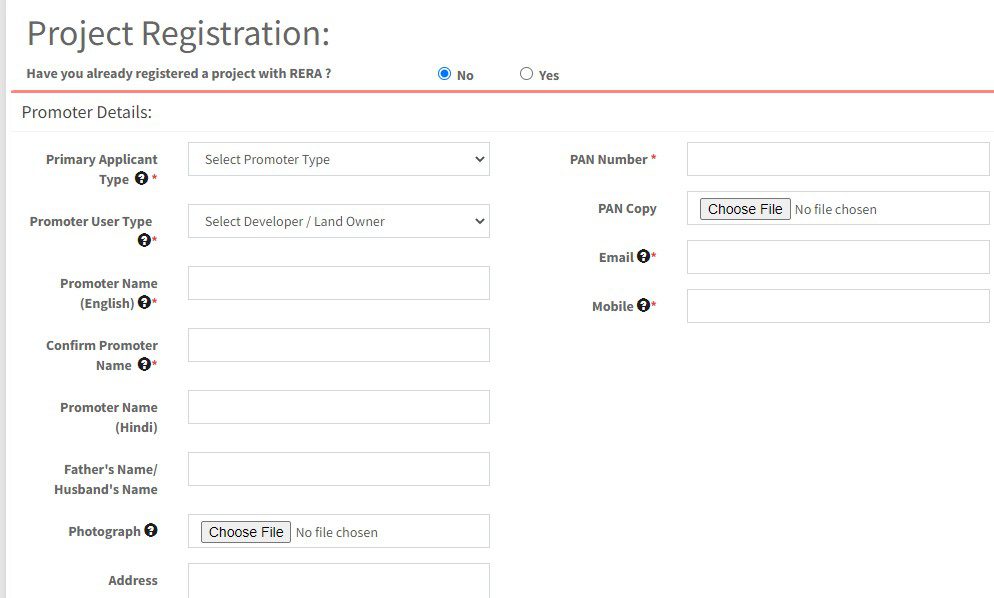994x598 pixels.
Task: Click help icon next to Photograph label
Action: click(150, 530)
